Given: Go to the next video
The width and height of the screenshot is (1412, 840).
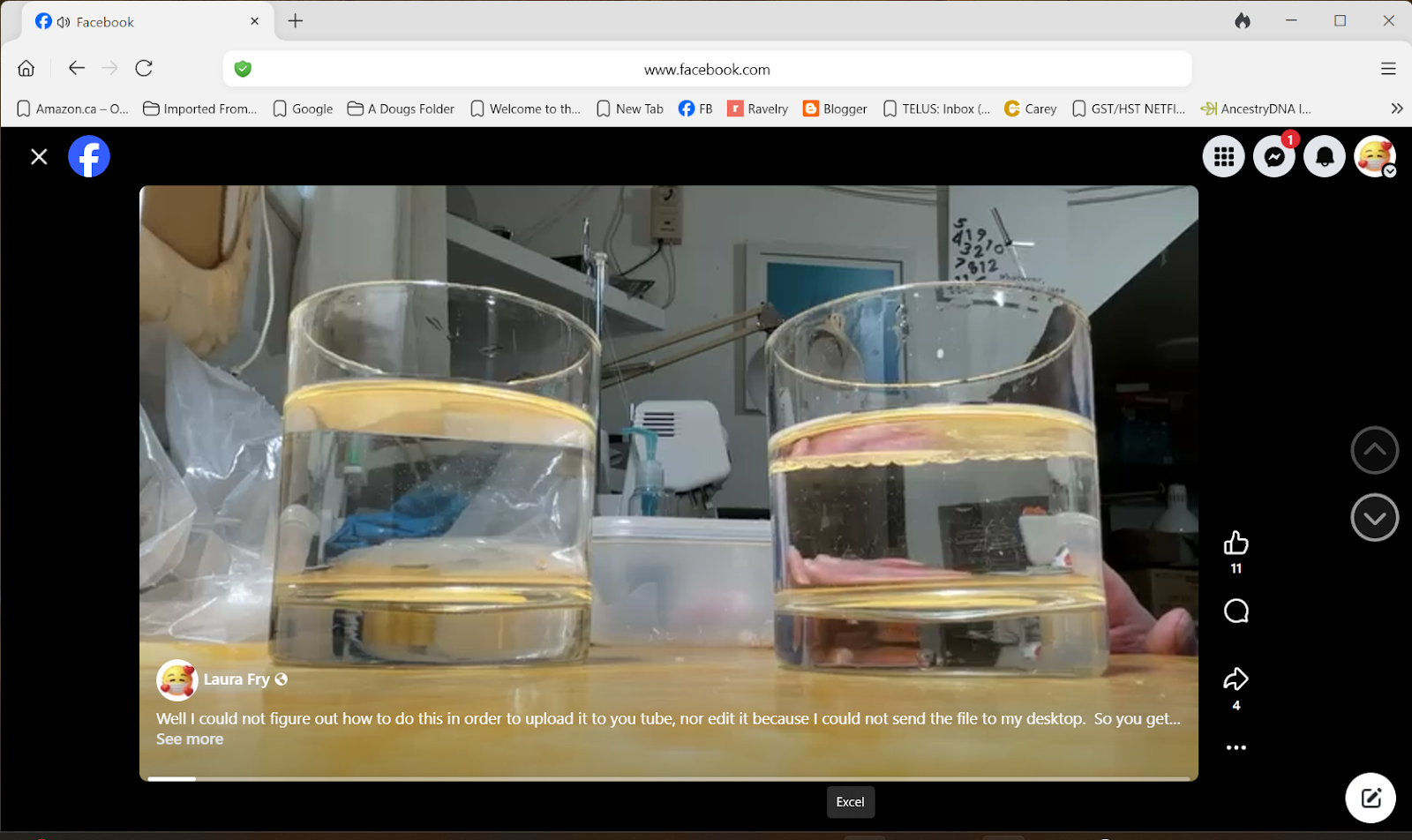Looking at the screenshot, I should (1374, 518).
